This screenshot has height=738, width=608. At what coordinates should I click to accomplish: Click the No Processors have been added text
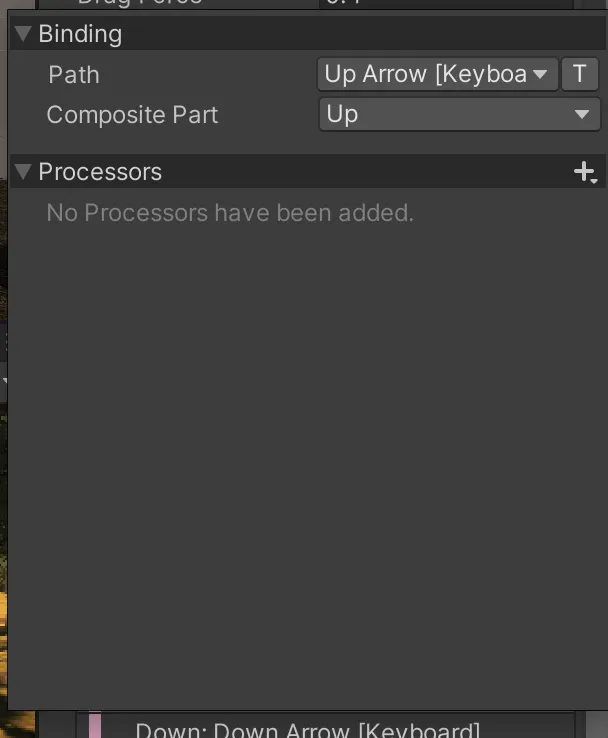230,213
